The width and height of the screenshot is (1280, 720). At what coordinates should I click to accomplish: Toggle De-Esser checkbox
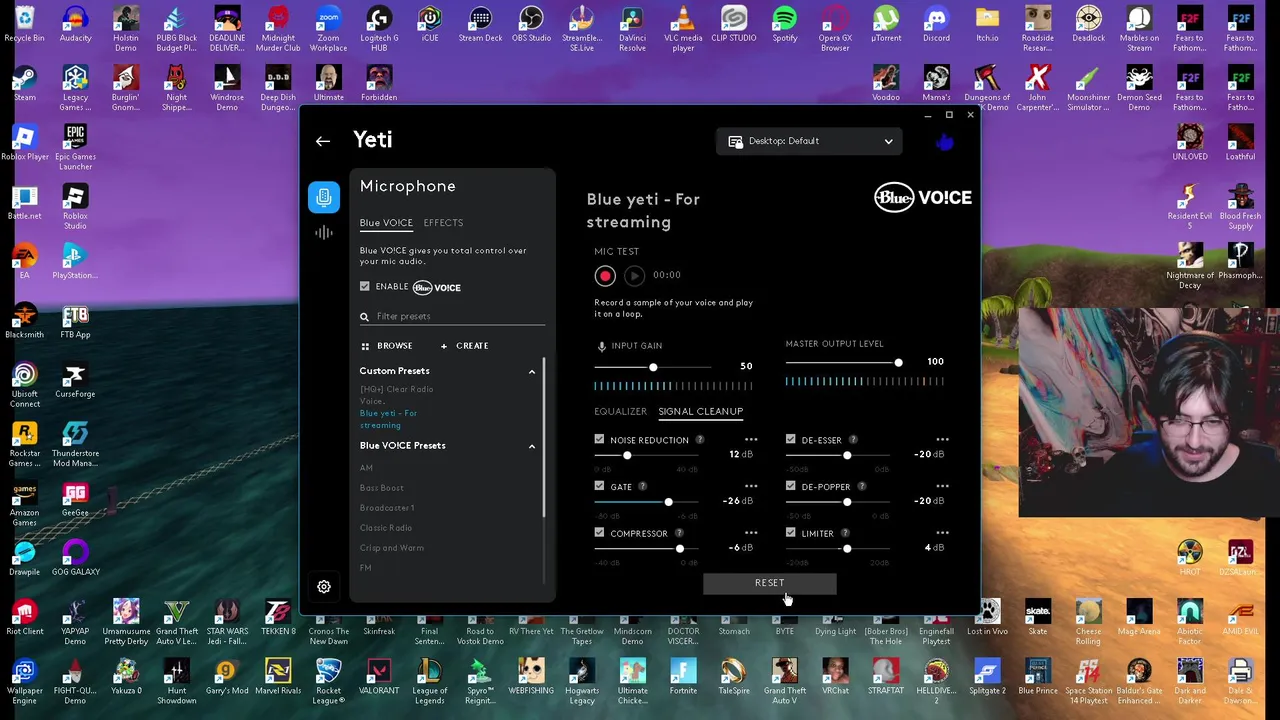[x=791, y=440]
